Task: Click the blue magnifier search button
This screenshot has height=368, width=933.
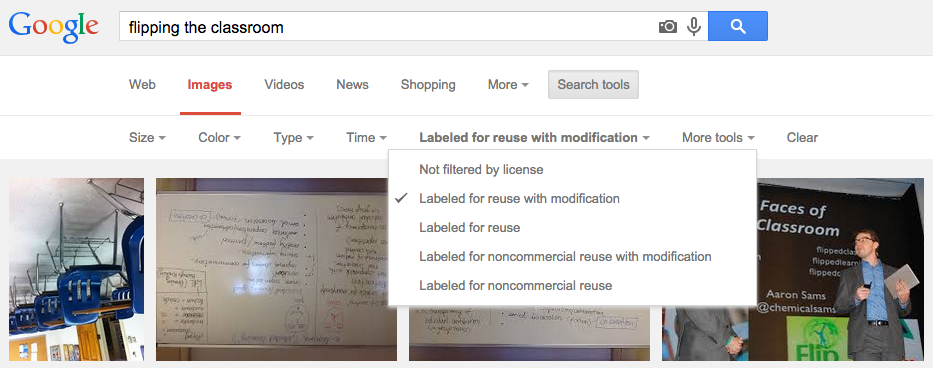Action: coord(738,26)
